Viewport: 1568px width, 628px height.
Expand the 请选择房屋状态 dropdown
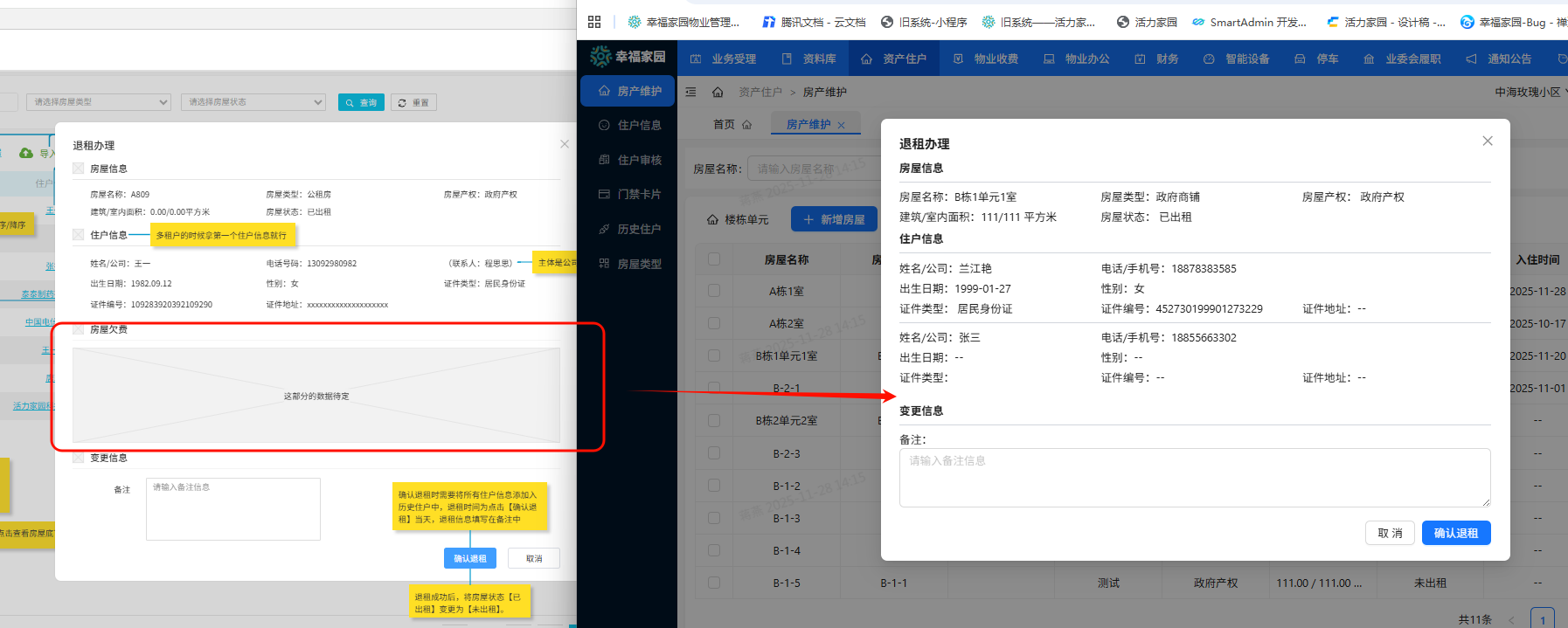253,102
